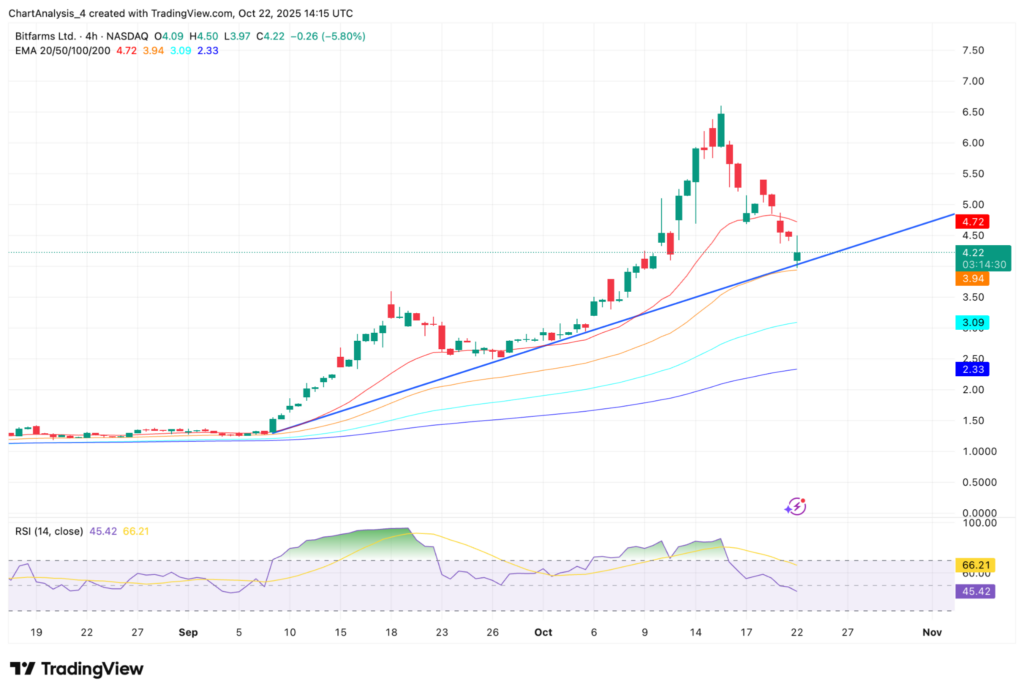Screen dimensions: 1024x694
Task: Select the blue 2.33 EMA price tag
Action: pyautogui.click(x=971, y=369)
